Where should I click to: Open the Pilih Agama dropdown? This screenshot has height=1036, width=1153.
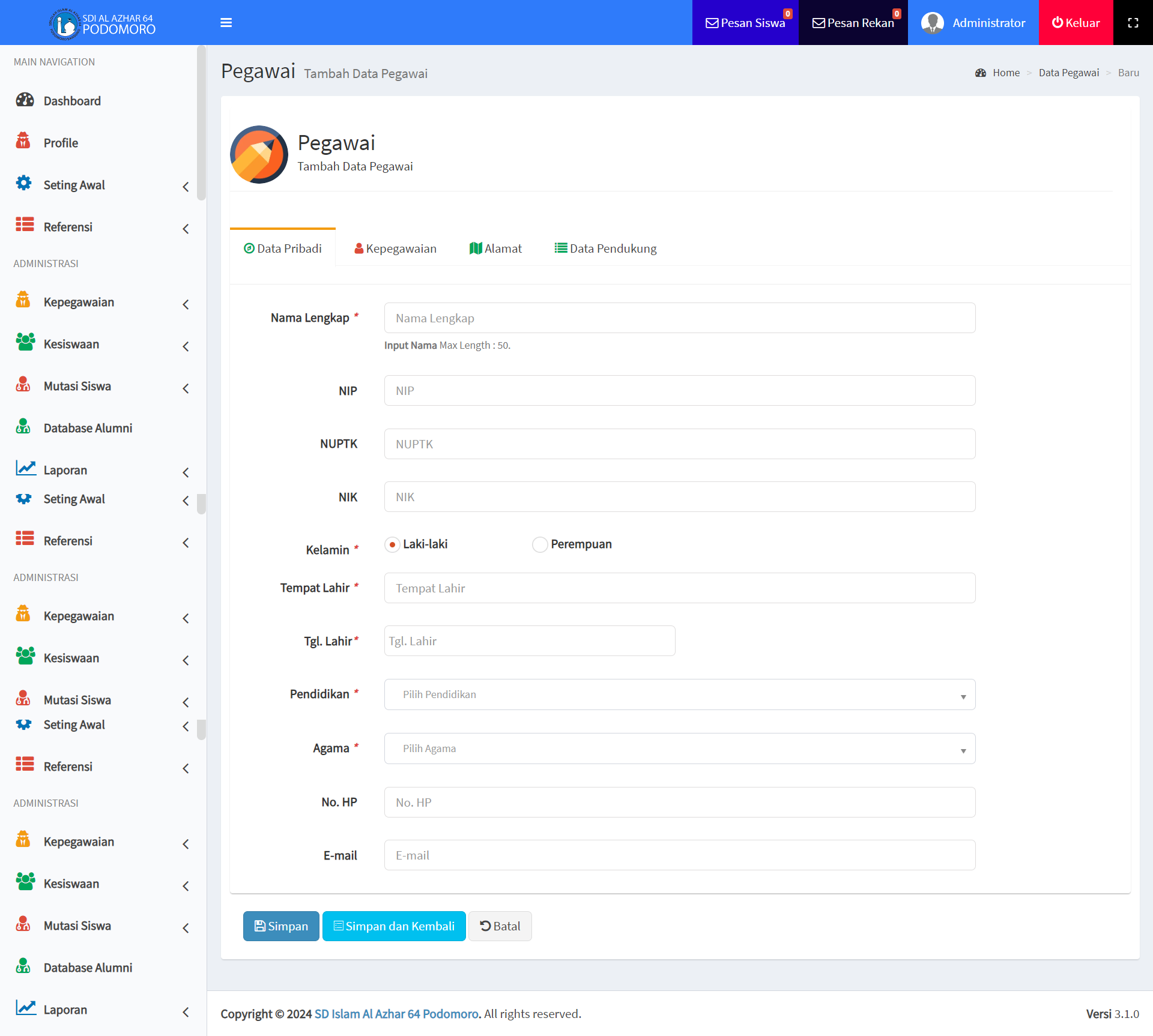coord(679,748)
